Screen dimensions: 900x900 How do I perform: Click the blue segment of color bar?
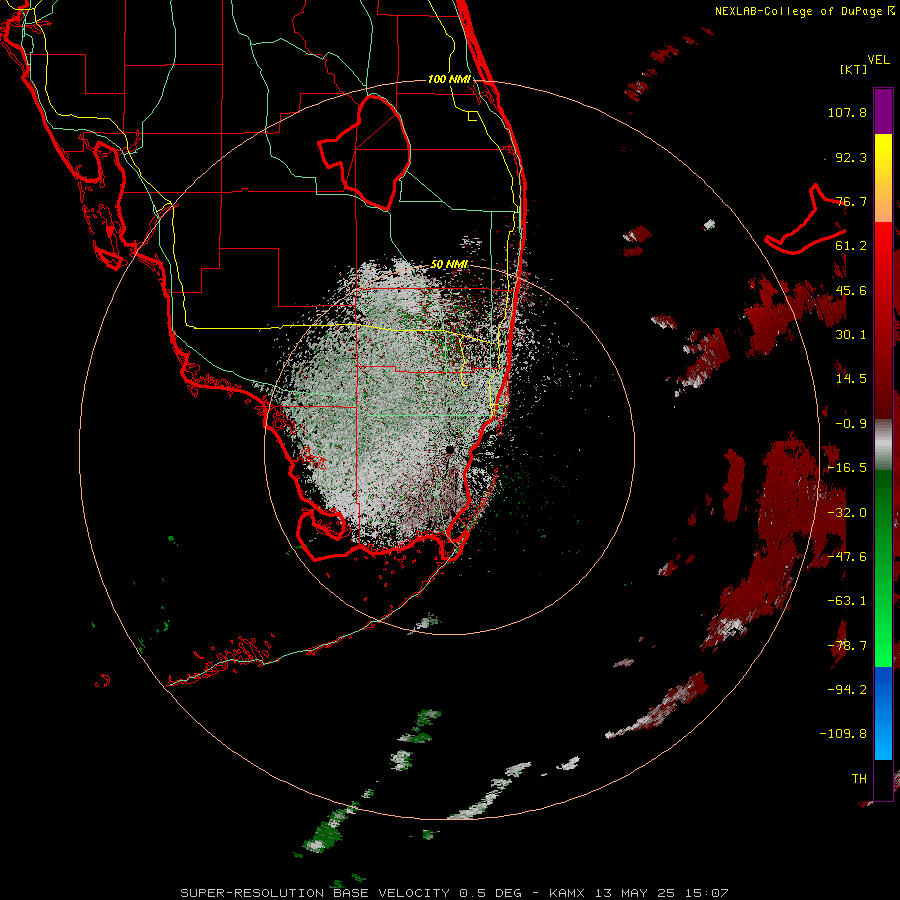click(883, 713)
